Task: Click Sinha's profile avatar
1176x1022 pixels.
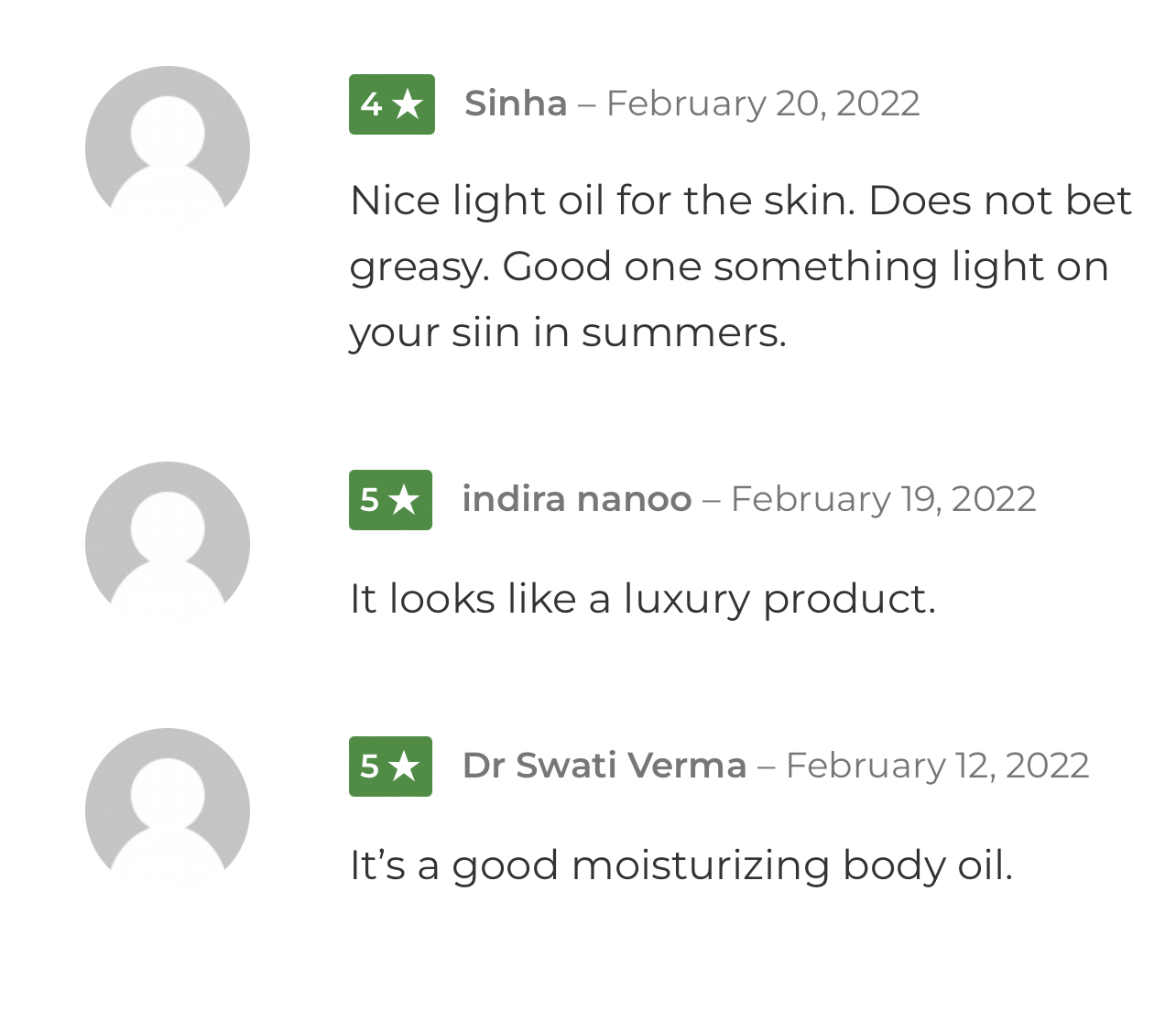Action: pos(168,147)
